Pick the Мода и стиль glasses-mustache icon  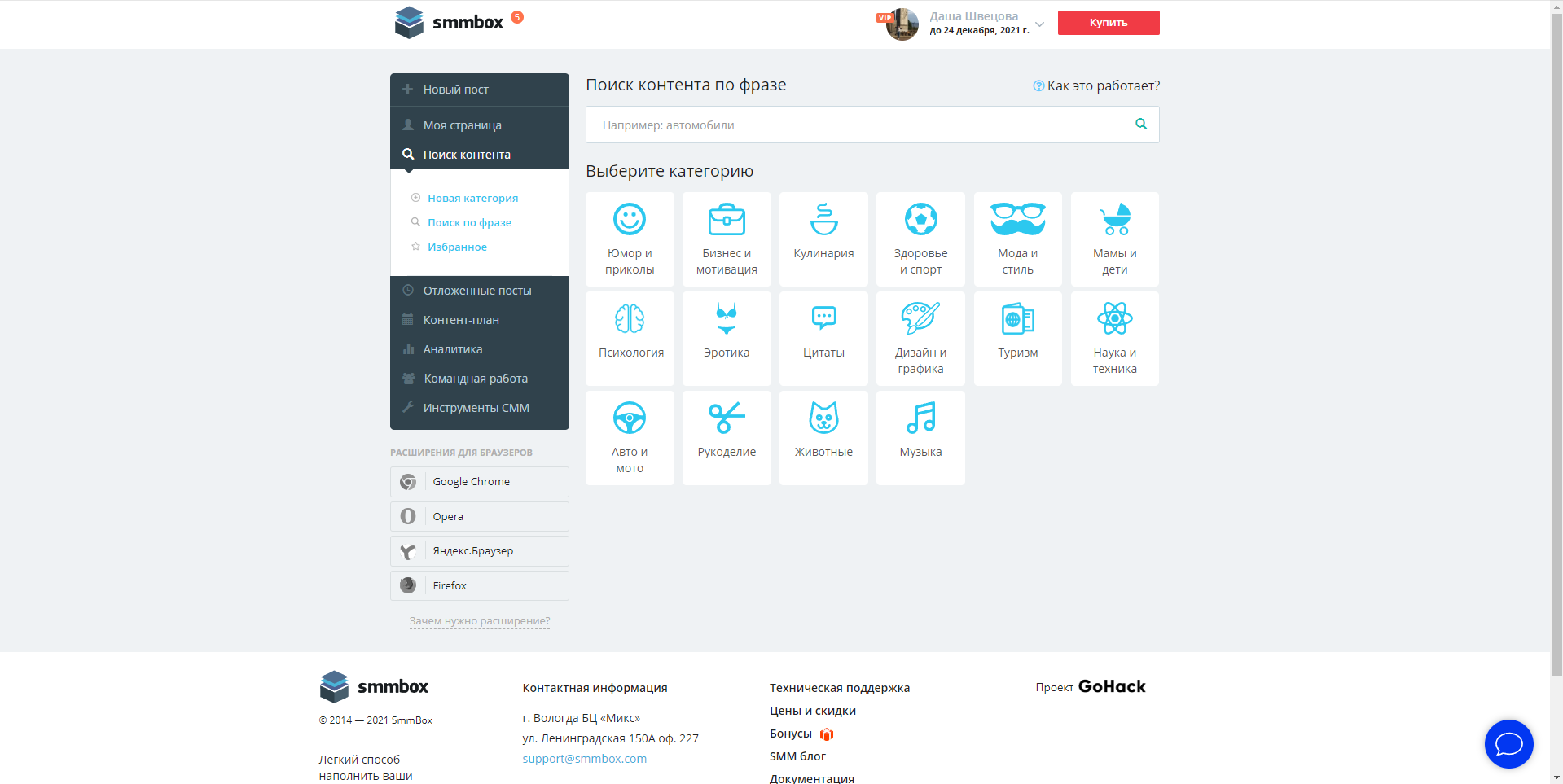tap(1017, 219)
